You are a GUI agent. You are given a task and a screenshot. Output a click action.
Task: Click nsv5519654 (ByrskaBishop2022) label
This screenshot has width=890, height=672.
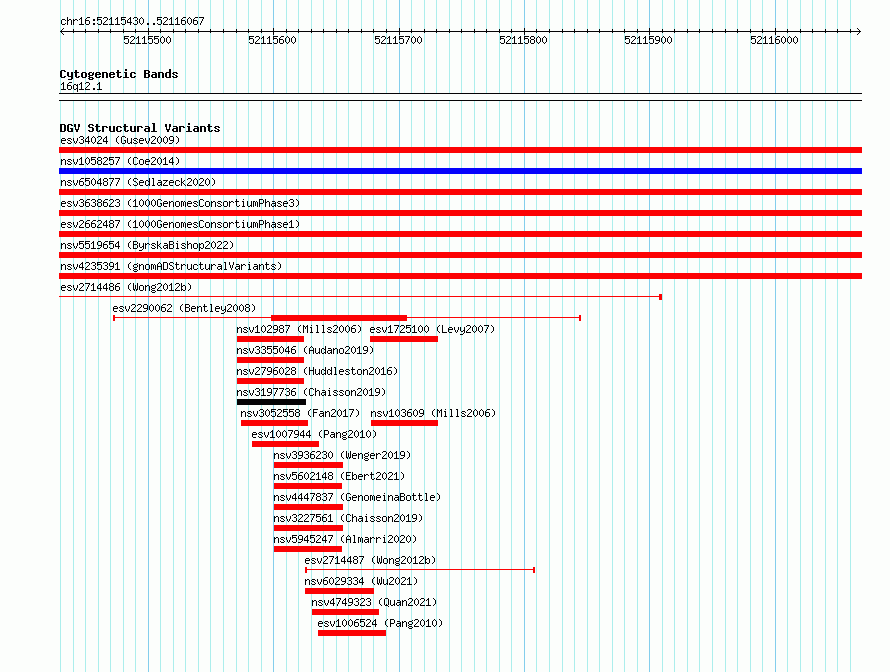[147, 245]
